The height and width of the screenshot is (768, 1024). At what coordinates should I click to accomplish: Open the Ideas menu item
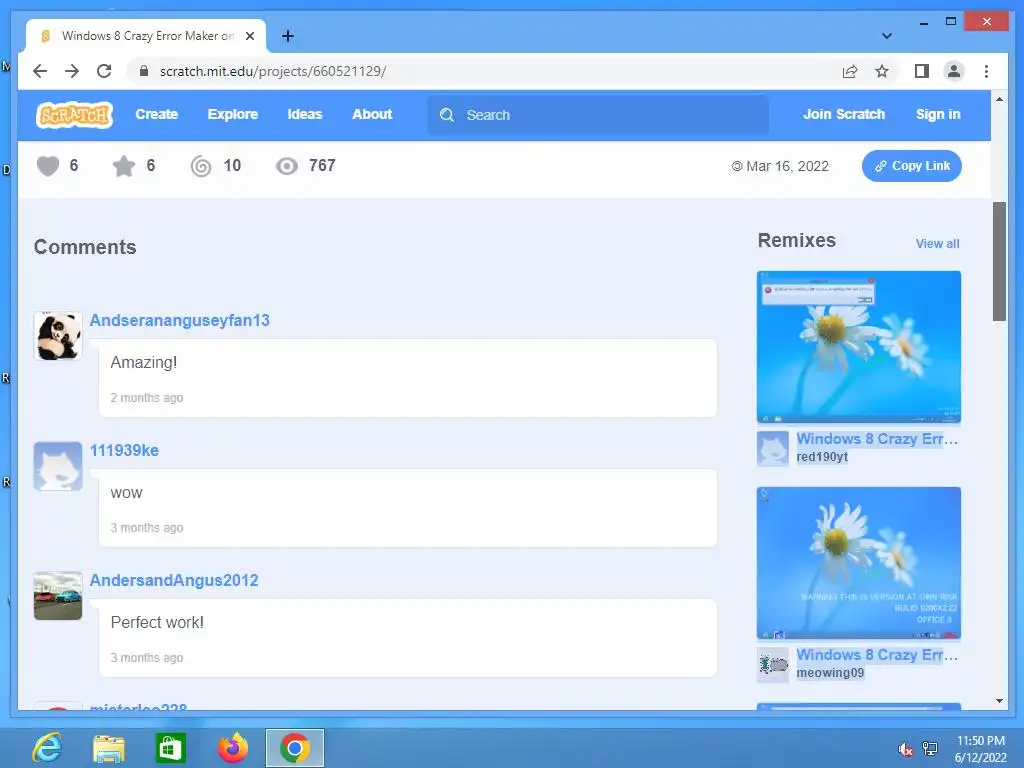(x=305, y=114)
